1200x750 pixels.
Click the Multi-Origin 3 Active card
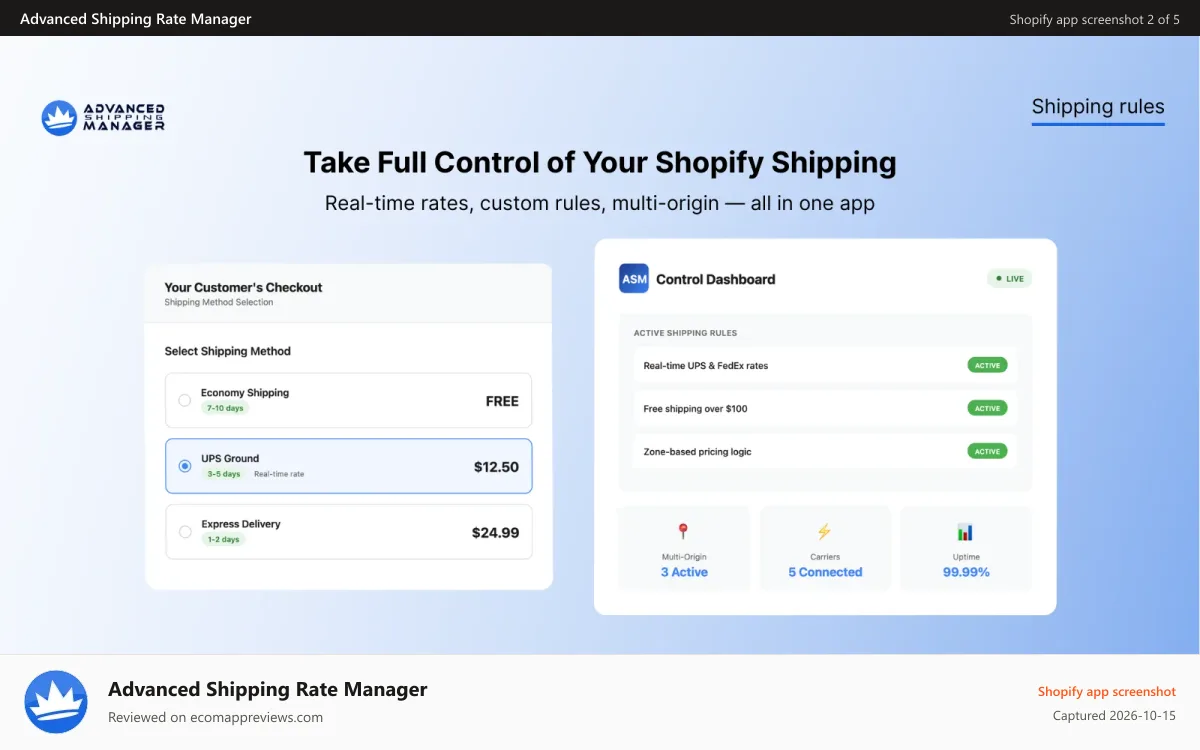tap(684, 547)
